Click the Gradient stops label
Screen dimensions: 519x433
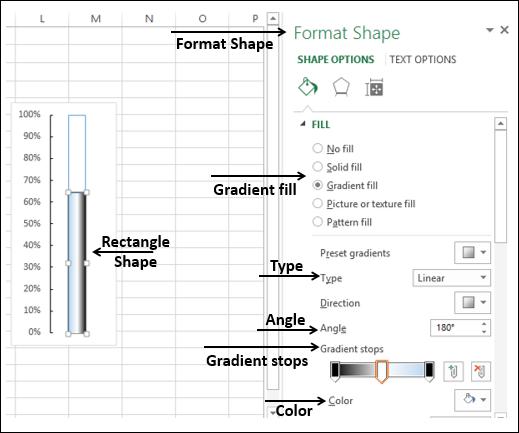tap(352, 349)
